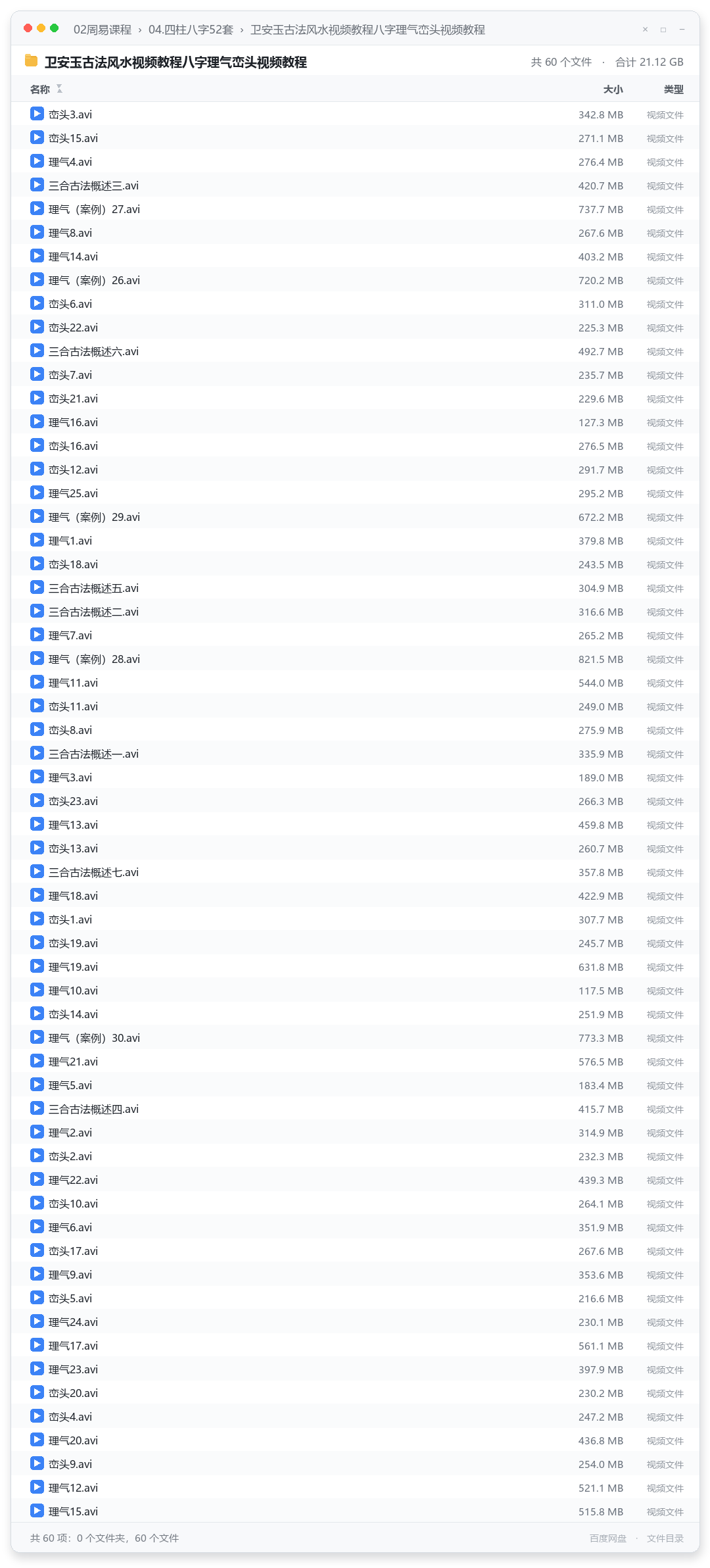
Task: Open 04.四柱八字52套 breadcrumb folder
Action: pyautogui.click(x=191, y=30)
